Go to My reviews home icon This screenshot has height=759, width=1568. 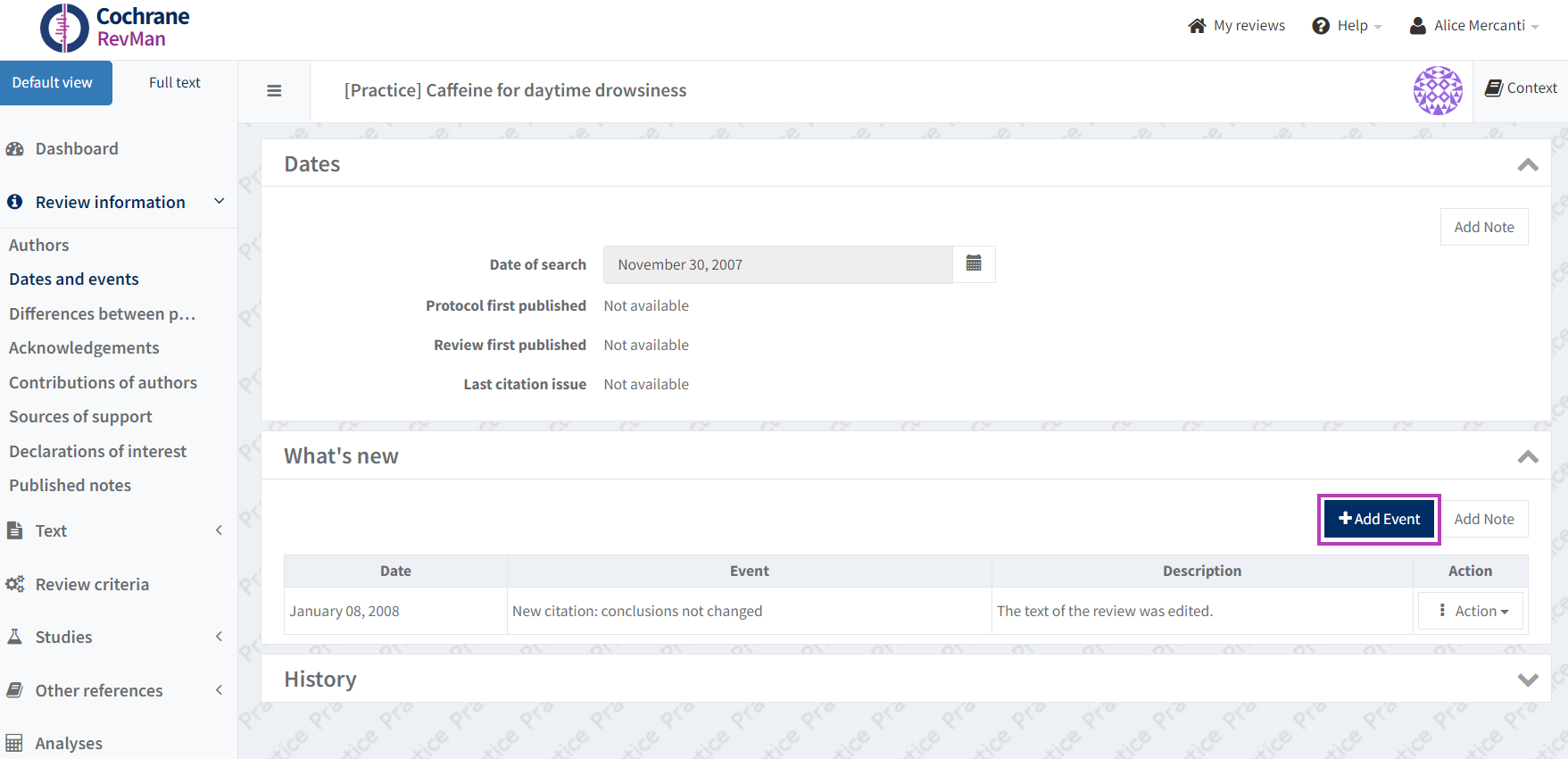coord(1197,26)
